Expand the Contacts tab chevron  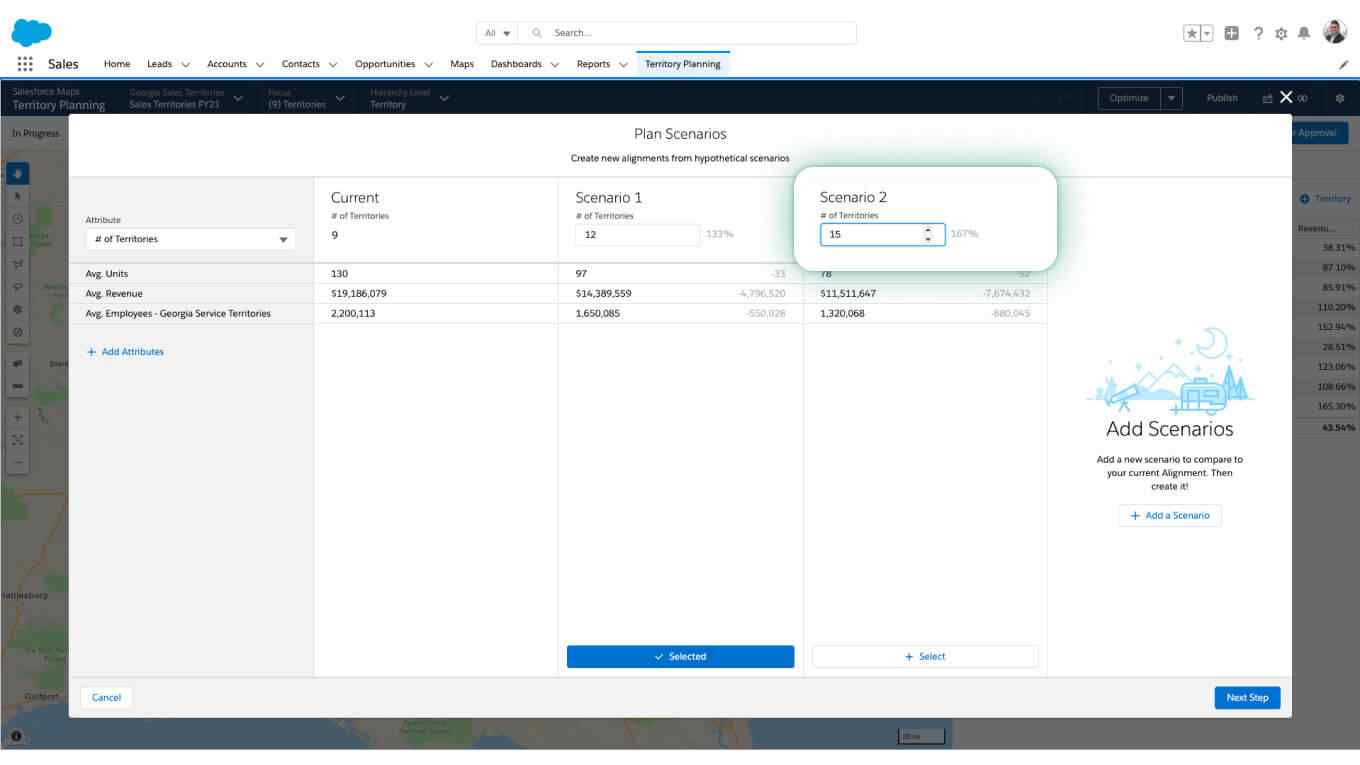333,64
